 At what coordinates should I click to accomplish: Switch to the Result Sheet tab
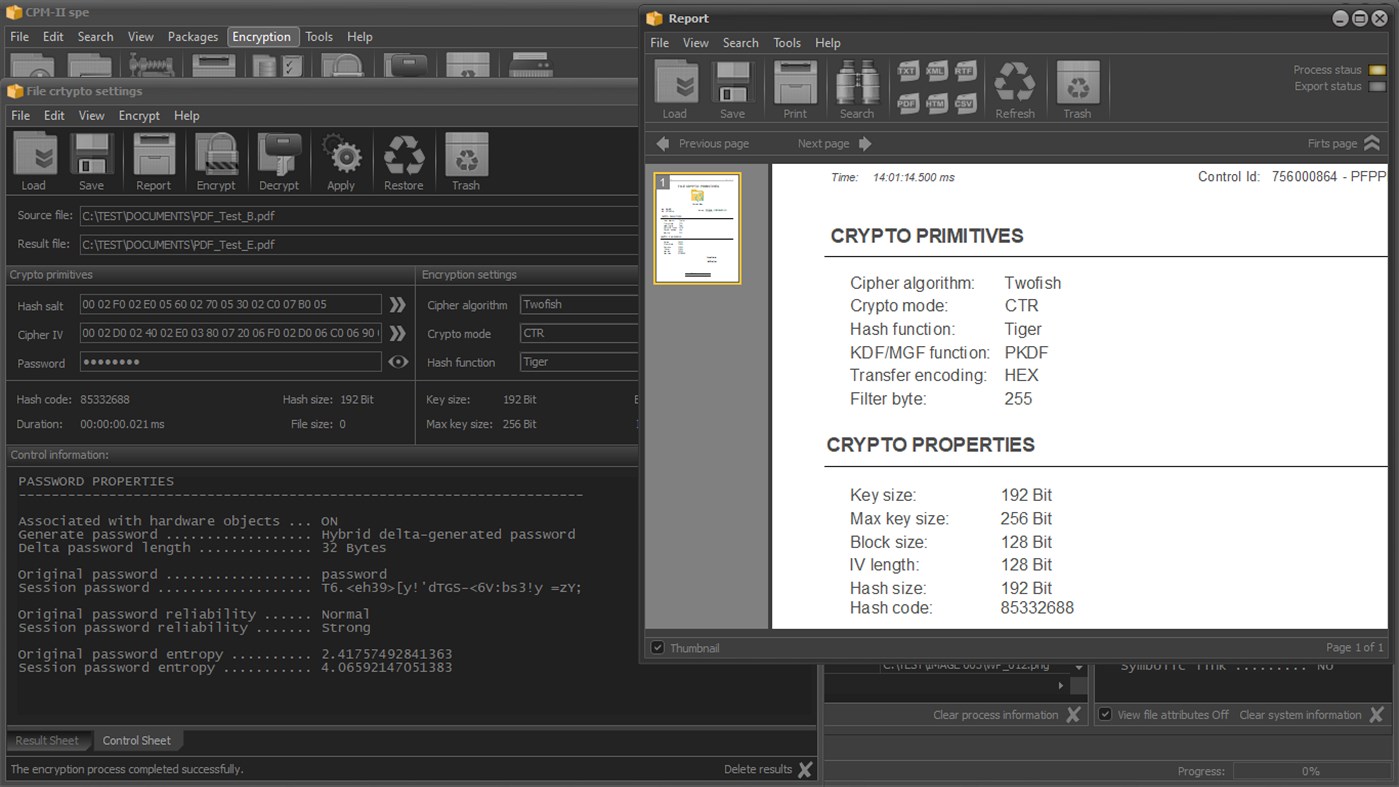coord(47,741)
